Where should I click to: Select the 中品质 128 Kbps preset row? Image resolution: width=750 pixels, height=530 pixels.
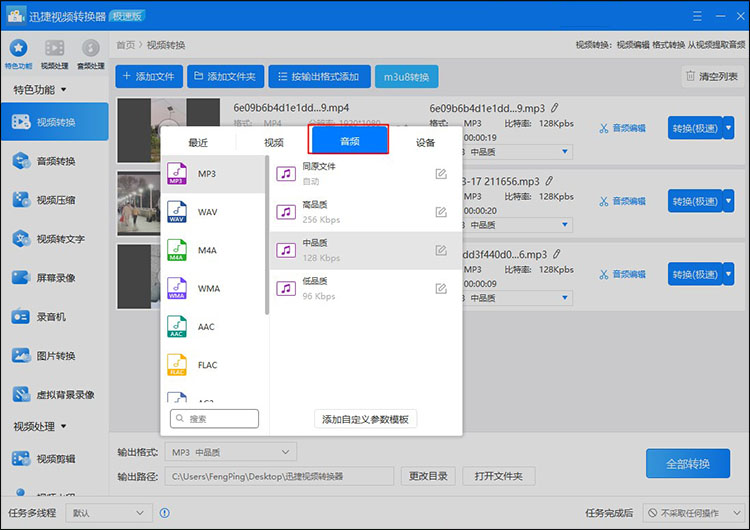(366, 250)
